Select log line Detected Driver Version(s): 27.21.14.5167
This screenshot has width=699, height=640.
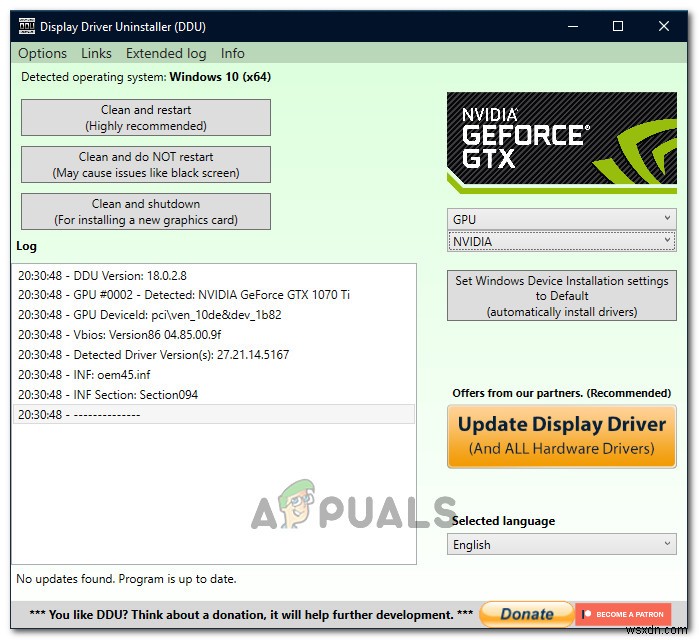[214, 355]
